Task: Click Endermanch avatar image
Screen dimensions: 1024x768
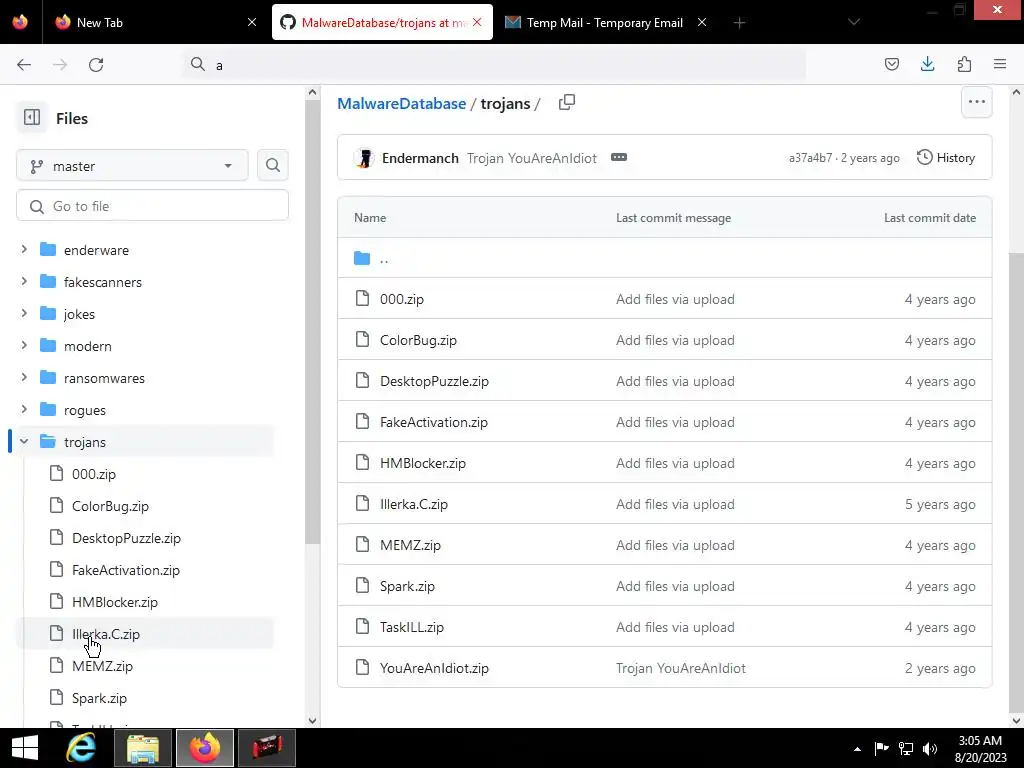Action: [364, 158]
